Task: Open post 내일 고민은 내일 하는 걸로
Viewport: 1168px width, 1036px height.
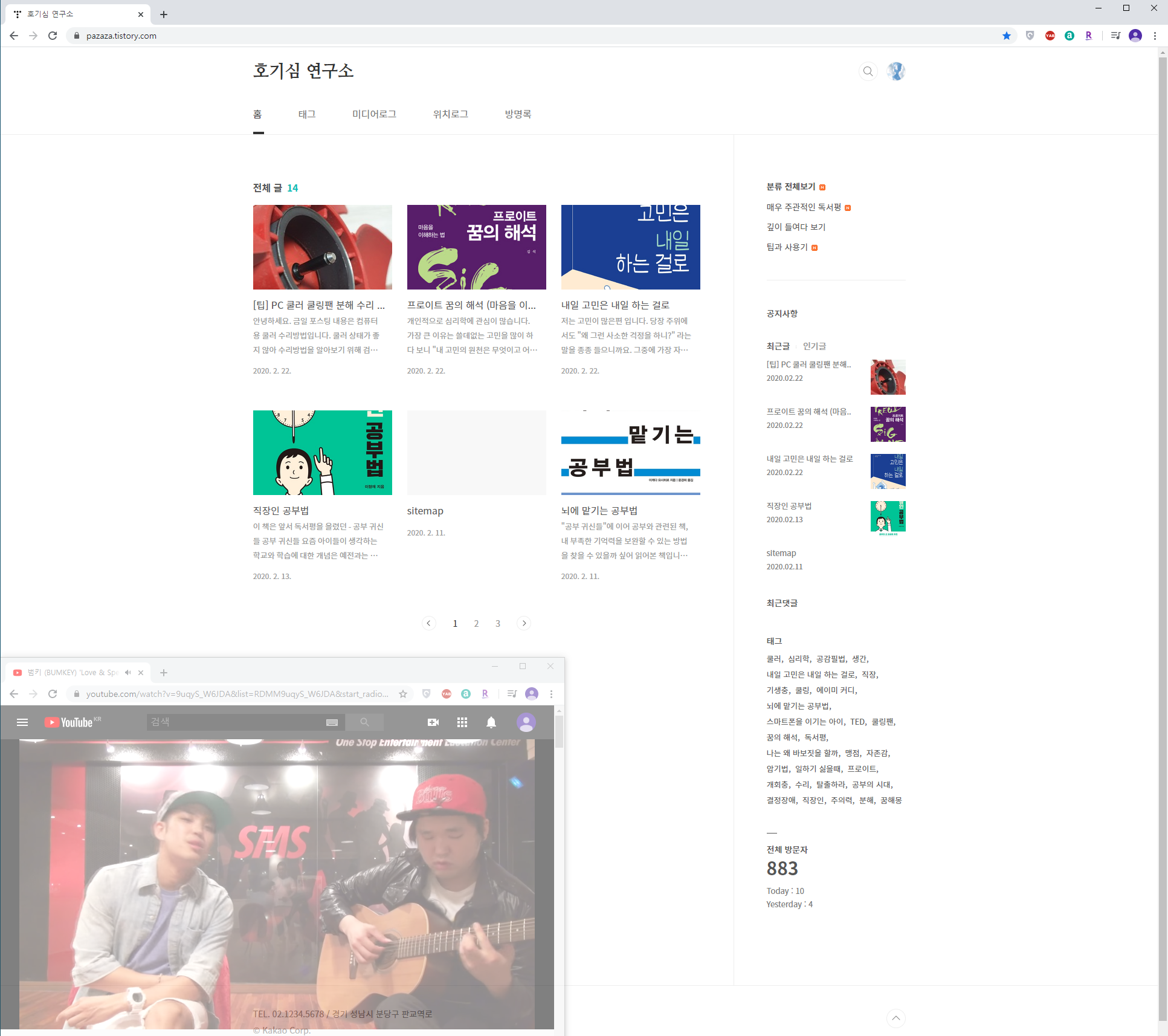Action: pyautogui.click(x=615, y=305)
